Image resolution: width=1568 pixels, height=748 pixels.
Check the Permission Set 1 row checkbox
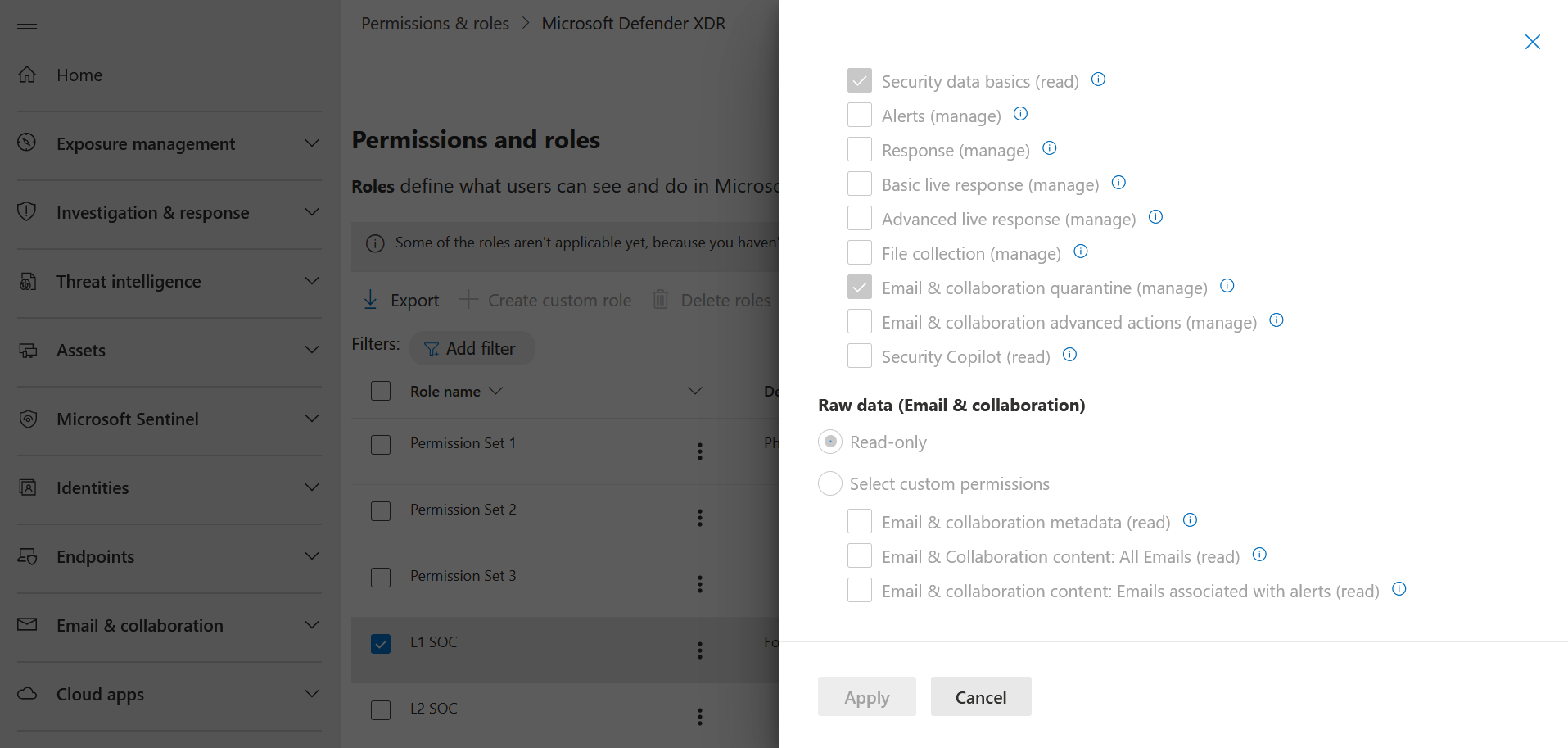tap(380, 445)
